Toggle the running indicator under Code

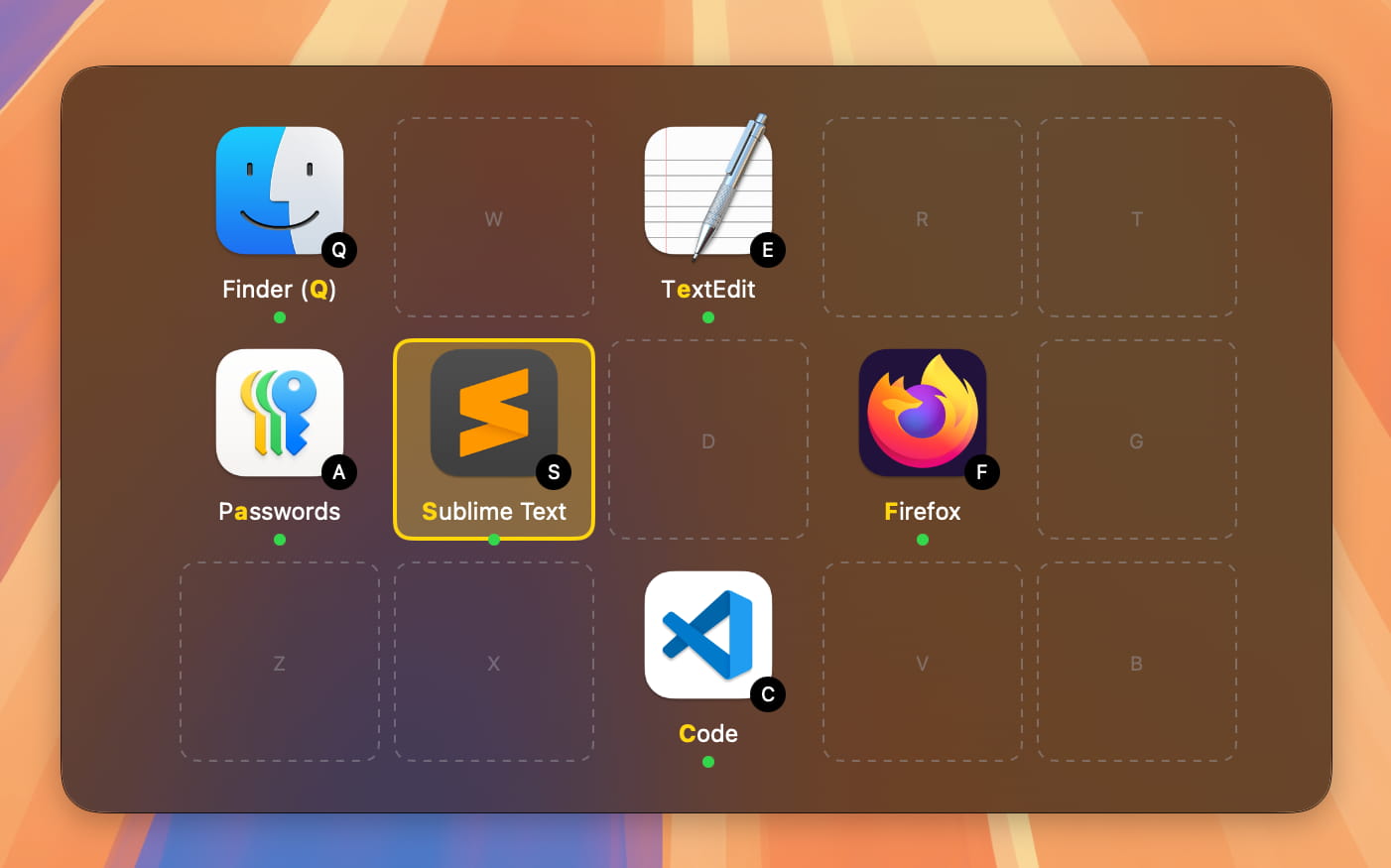[708, 761]
